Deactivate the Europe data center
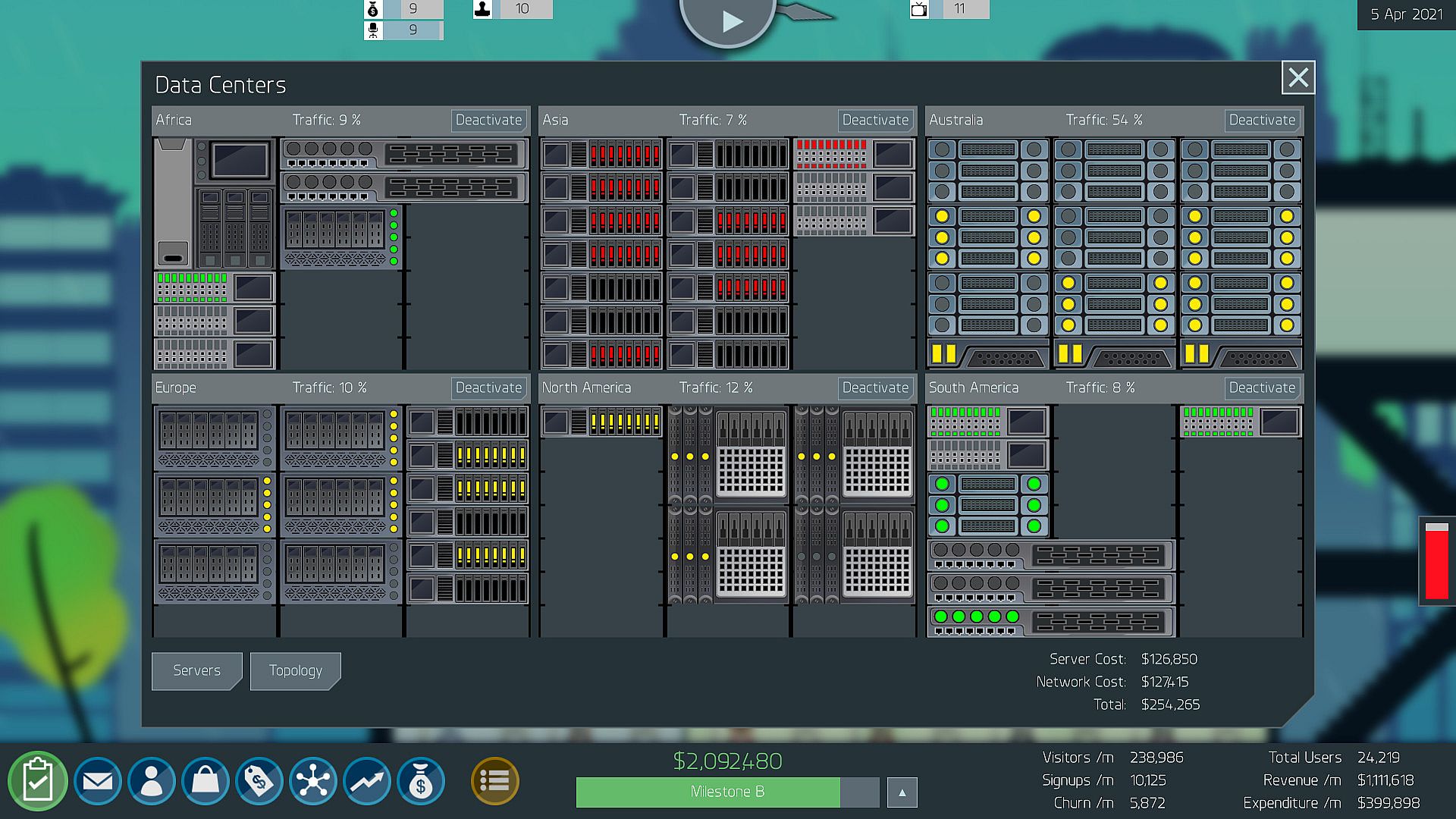This screenshot has width=1456, height=819. [488, 388]
